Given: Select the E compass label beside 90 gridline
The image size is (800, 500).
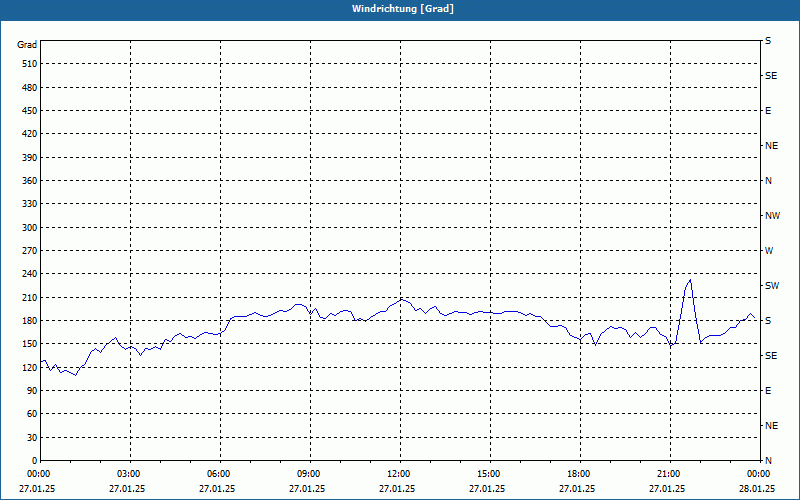Looking at the screenshot, I should 768,390.
